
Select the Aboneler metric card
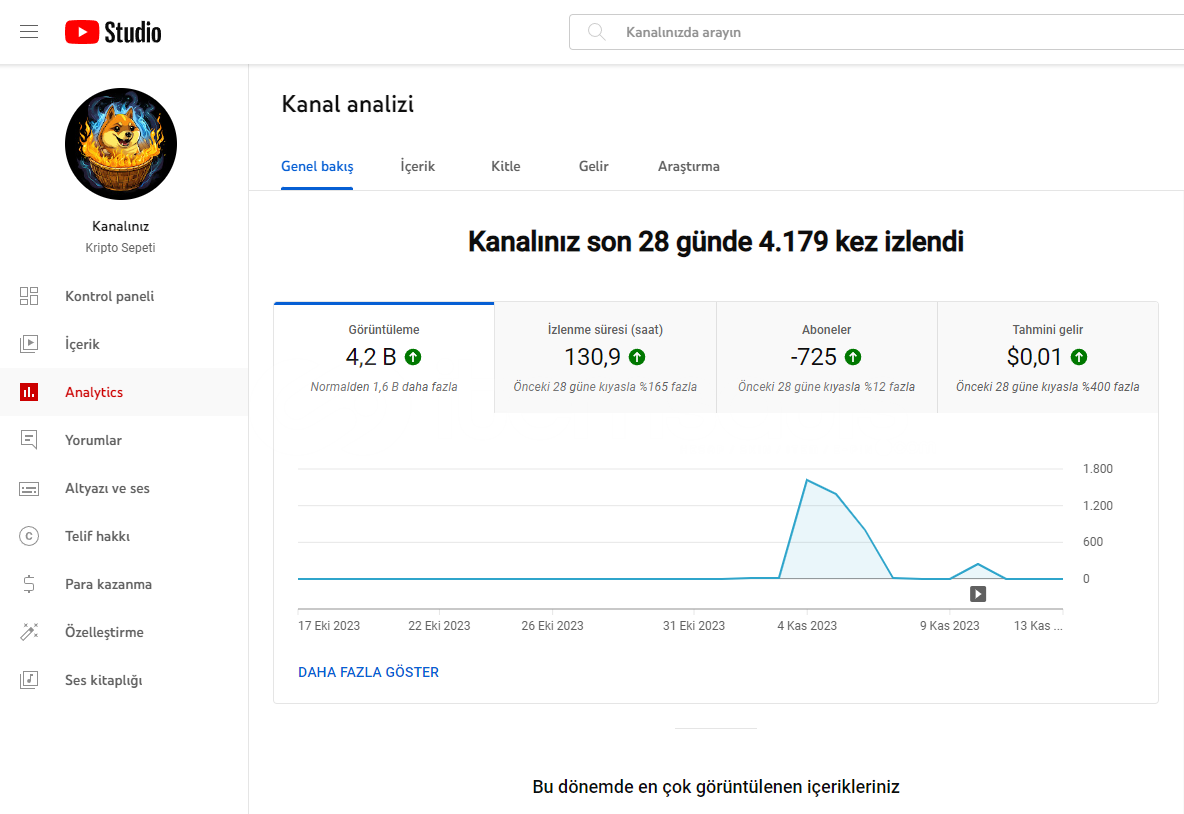pos(826,358)
